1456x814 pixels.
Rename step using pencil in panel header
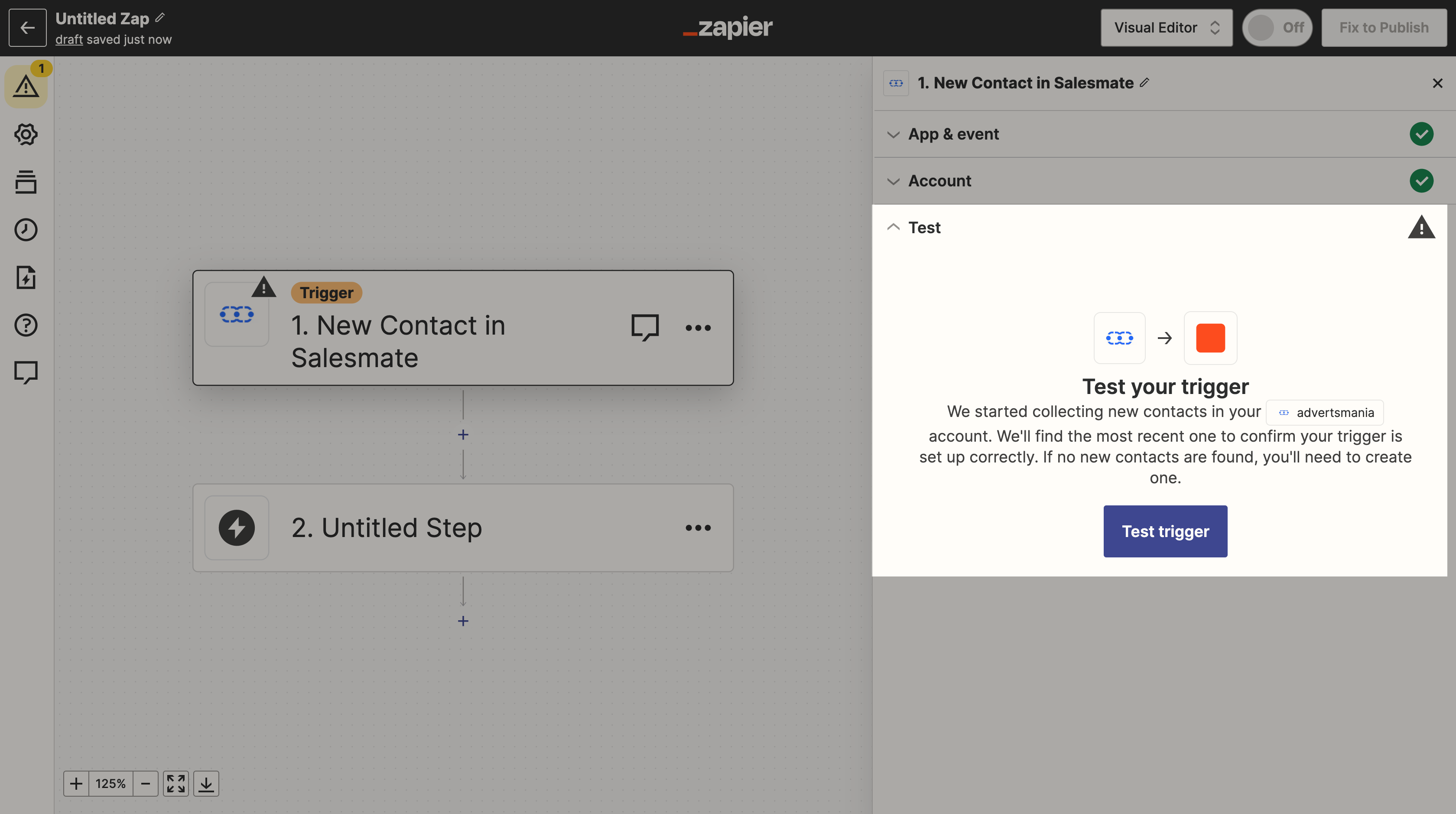1144,82
